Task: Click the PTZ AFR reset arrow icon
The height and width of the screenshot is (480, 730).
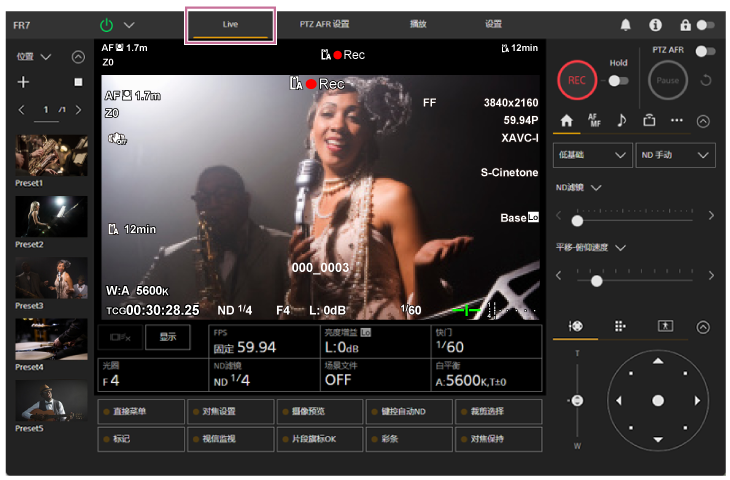Action: click(706, 79)
